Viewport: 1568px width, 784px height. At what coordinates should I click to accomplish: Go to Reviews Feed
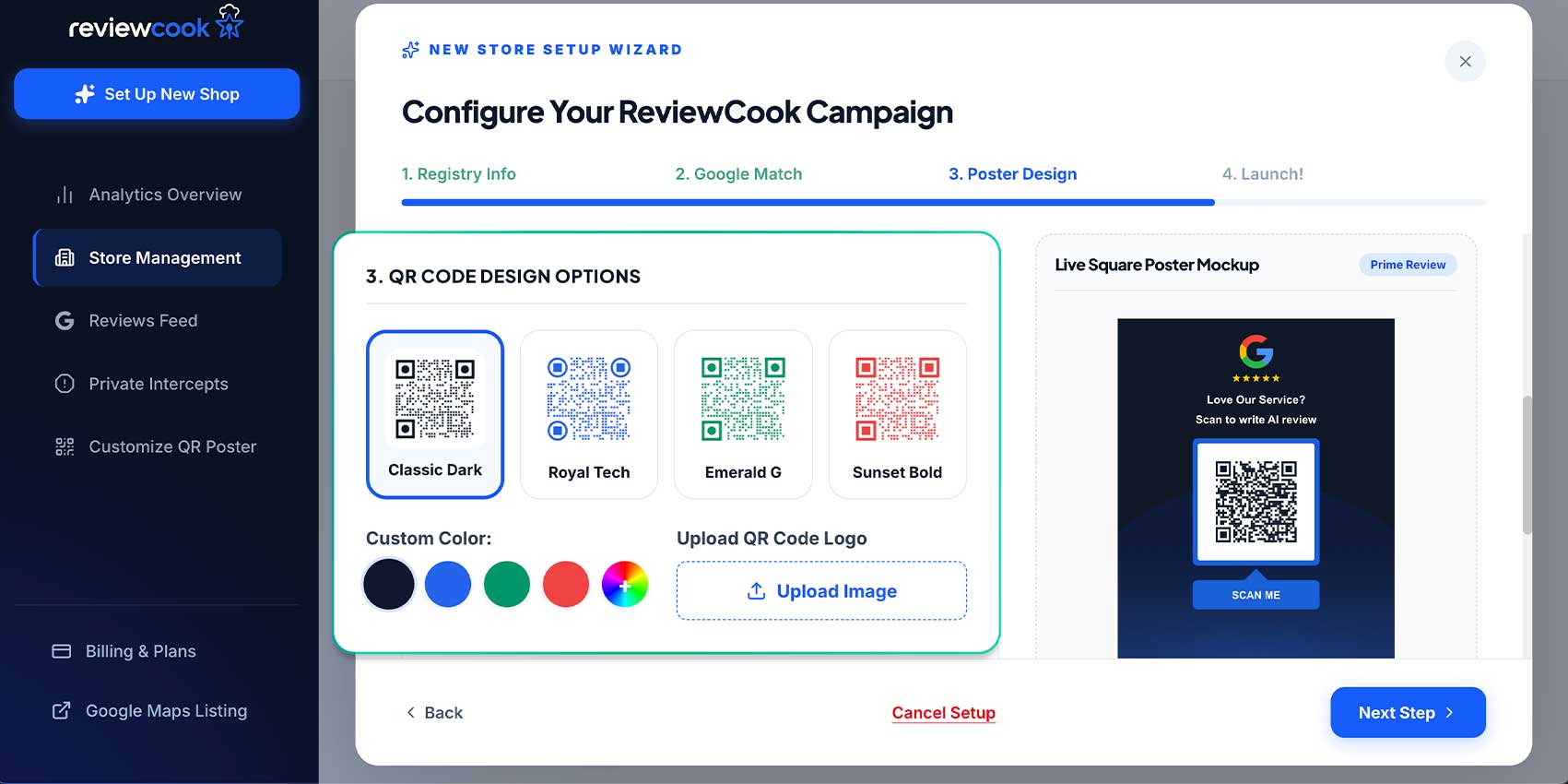click(x=157, y=321)
